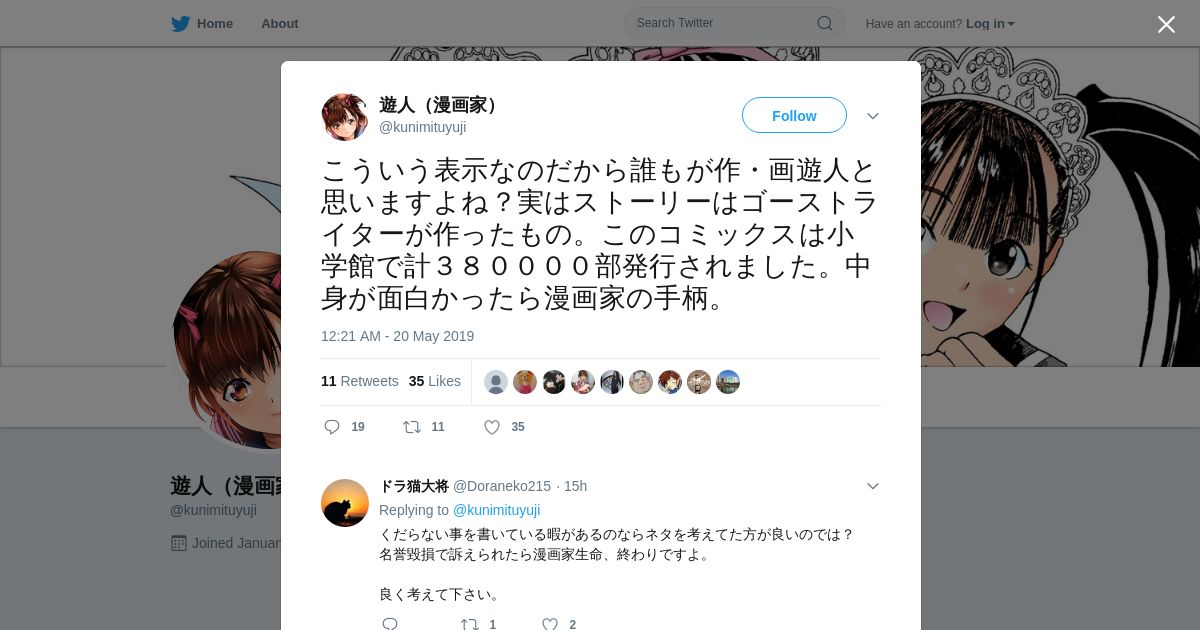View the 11 Retweets list
Viewport: 1200px width, 630px height.
pos(360,381)
